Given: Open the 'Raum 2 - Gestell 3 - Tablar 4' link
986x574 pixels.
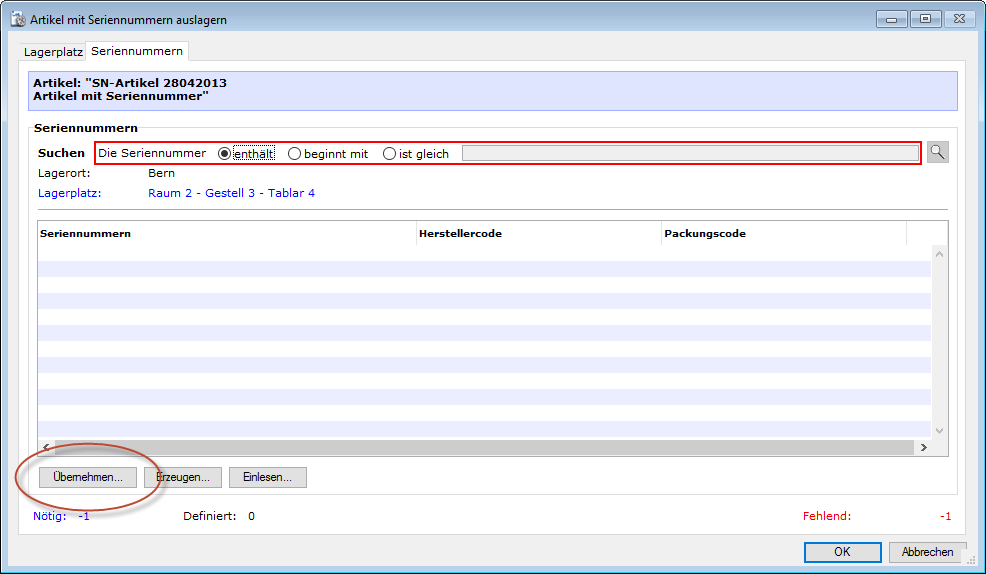Looking at the screenshot, I should 231,193.
